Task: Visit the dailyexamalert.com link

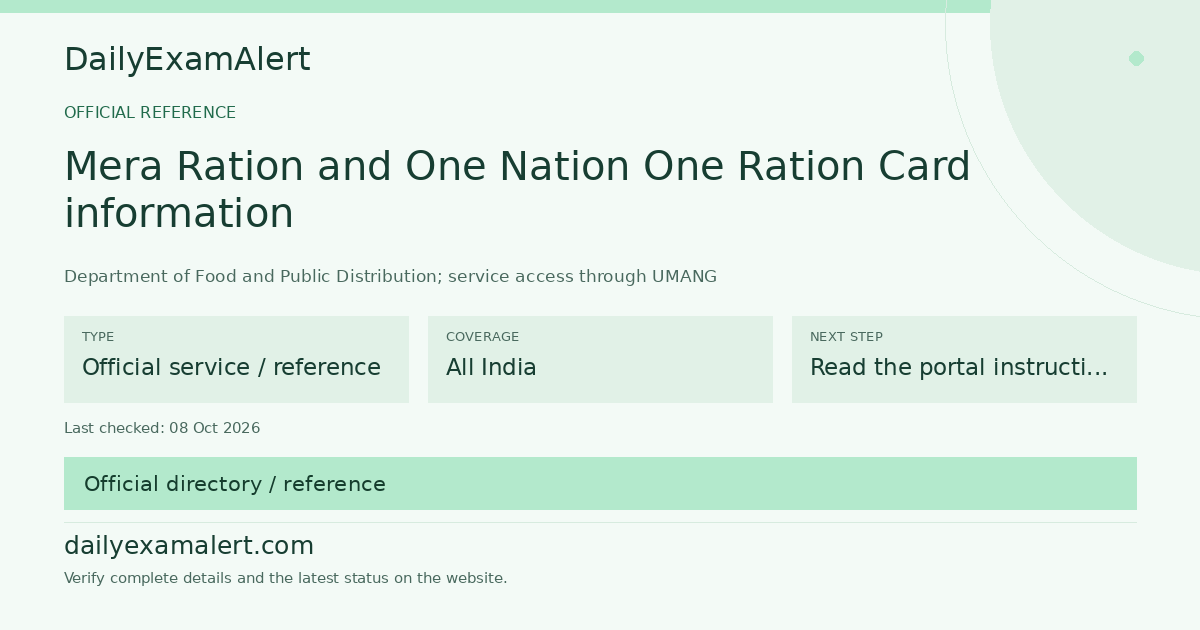Action: coord(189,546)
